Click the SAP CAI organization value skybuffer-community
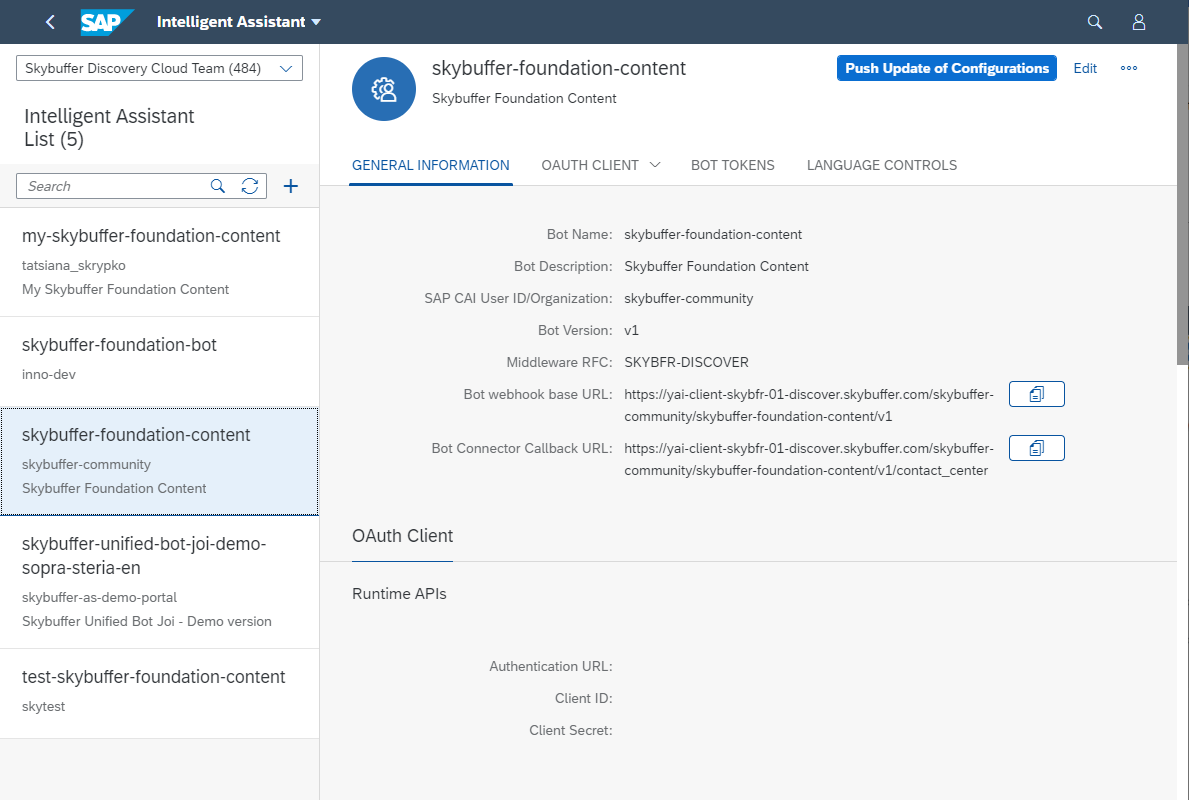 pyautogui.click(x=689, y=299)
